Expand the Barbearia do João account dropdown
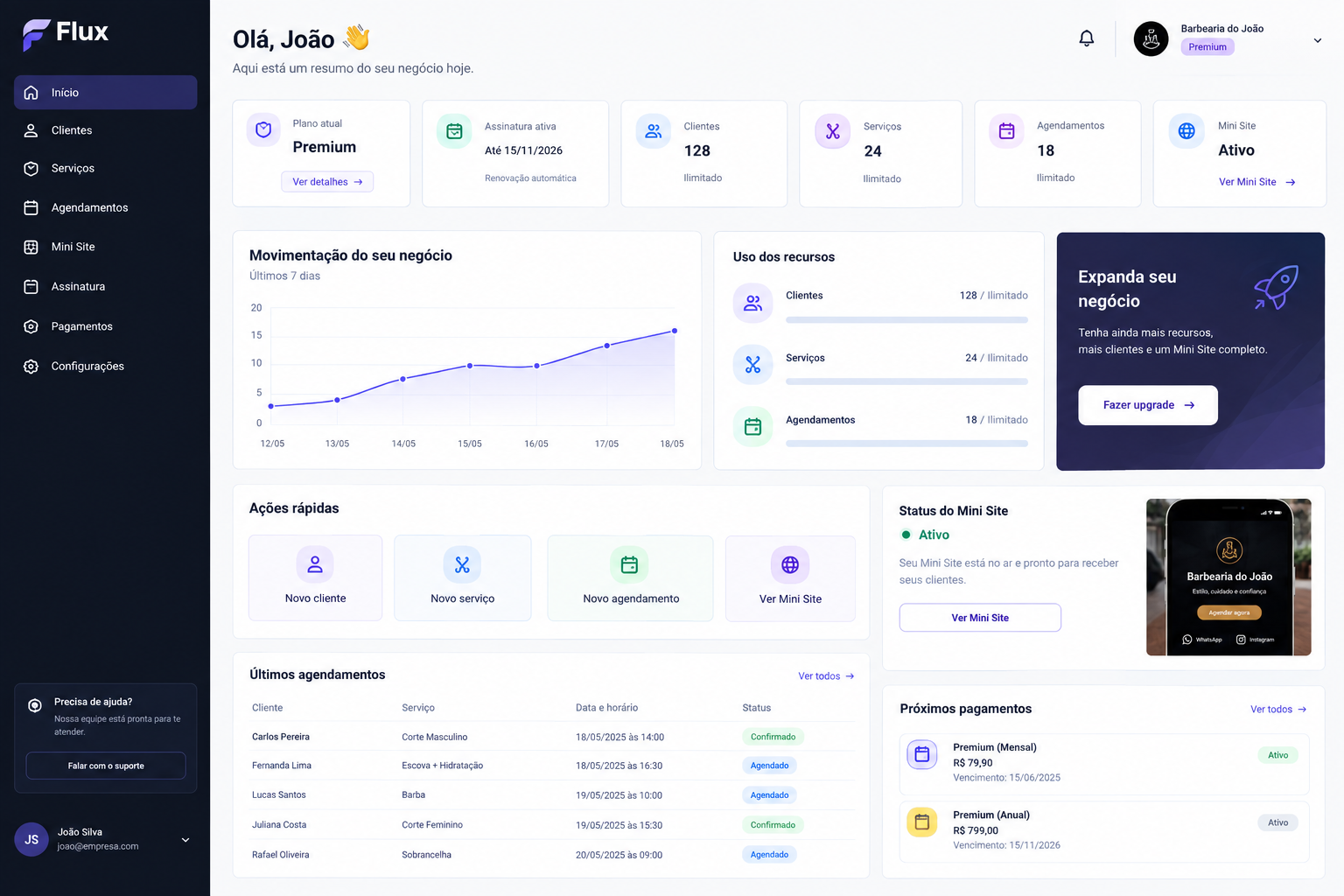The height and width of the screenshot is (896, 1344). click(x=1317, y=40)
